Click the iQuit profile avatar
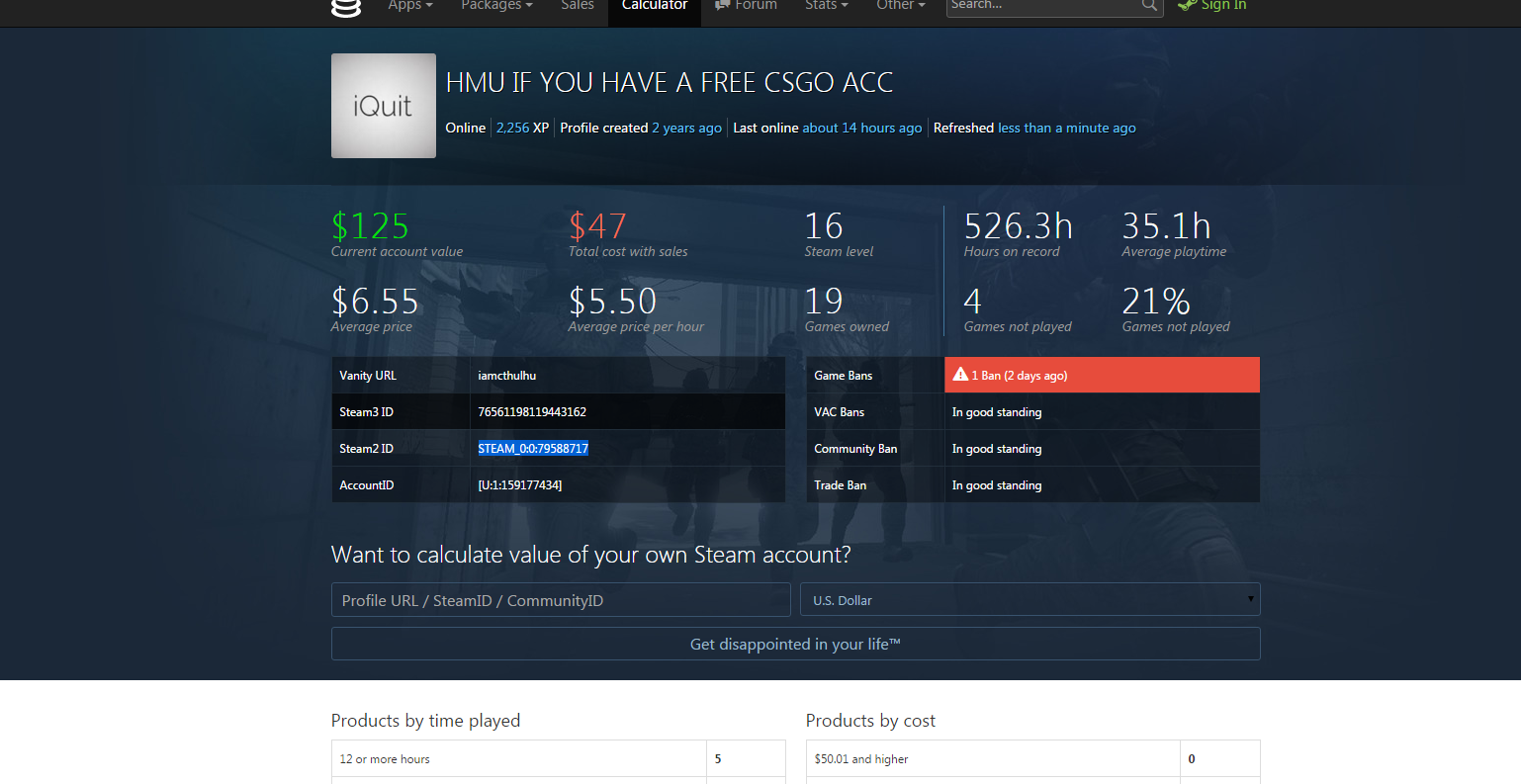Image resolution: width=1521 pixels, height=784 pixels. (x=384, y=106)
